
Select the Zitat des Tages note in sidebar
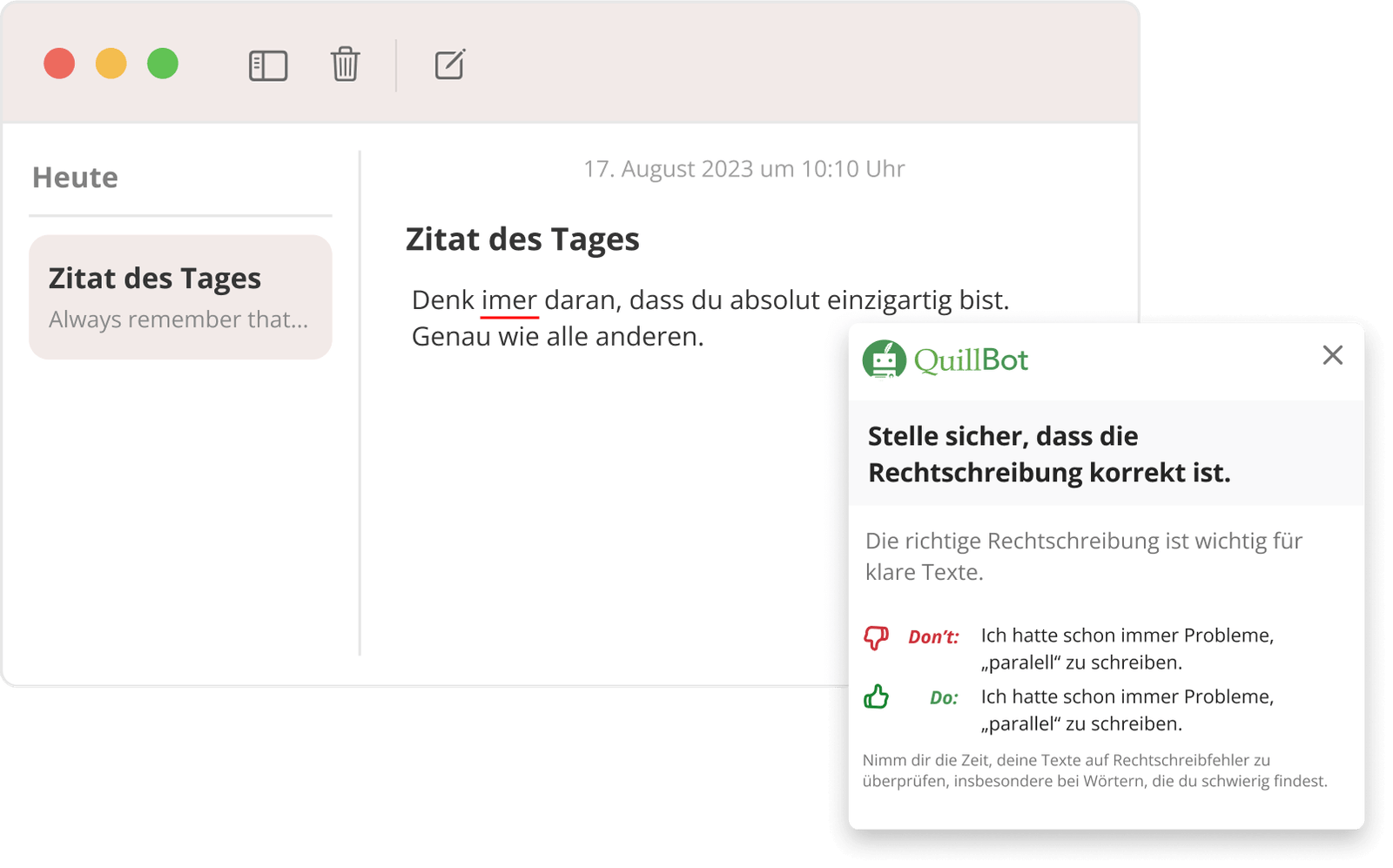pos(180,296)
